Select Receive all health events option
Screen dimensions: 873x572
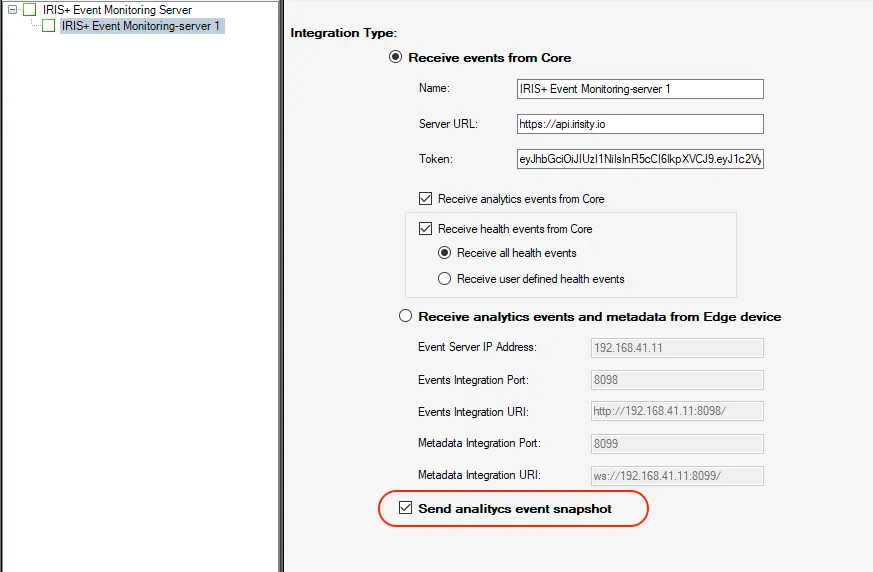tap(444, 253)
